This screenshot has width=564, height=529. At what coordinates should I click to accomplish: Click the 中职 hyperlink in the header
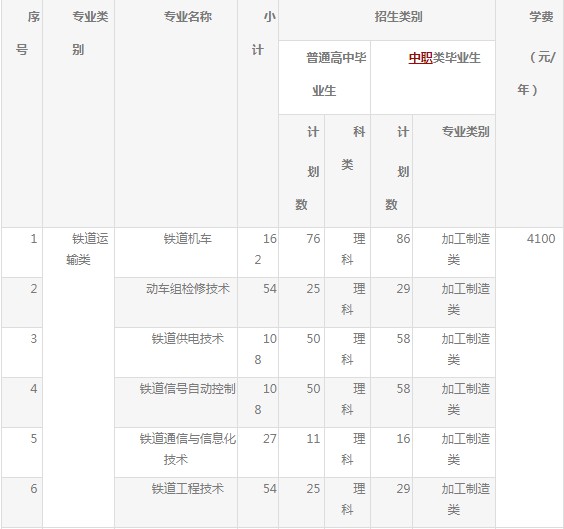420,58
